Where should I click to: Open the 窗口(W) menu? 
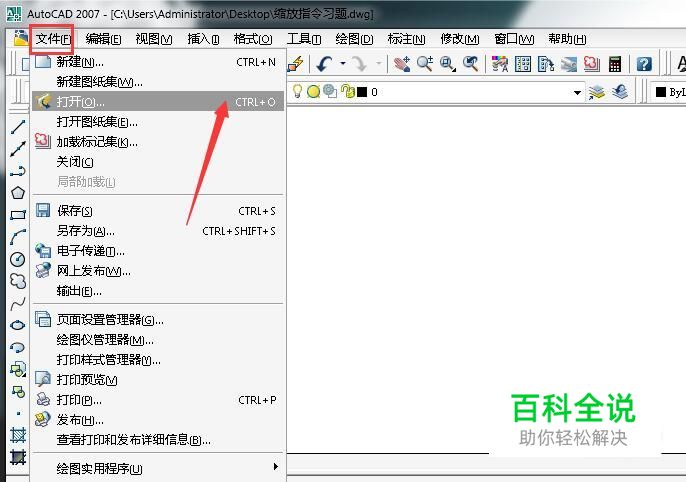(x=514, y=39)
